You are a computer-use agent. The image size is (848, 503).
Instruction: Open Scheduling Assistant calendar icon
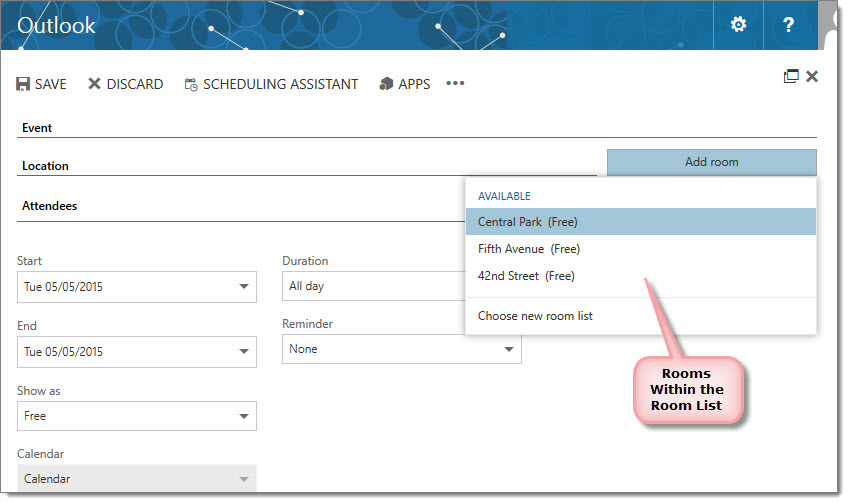[191, 84]
